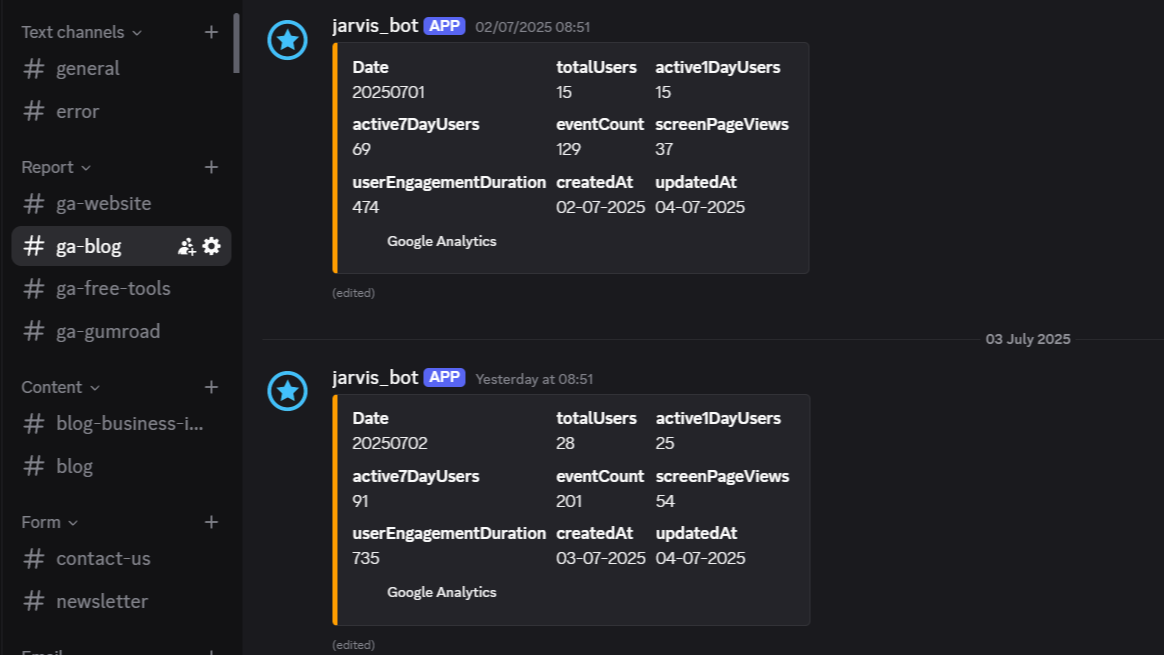This screenshot has width=1164, height=655.
Task: Add a channel to Report category
Action: point(211,167)
